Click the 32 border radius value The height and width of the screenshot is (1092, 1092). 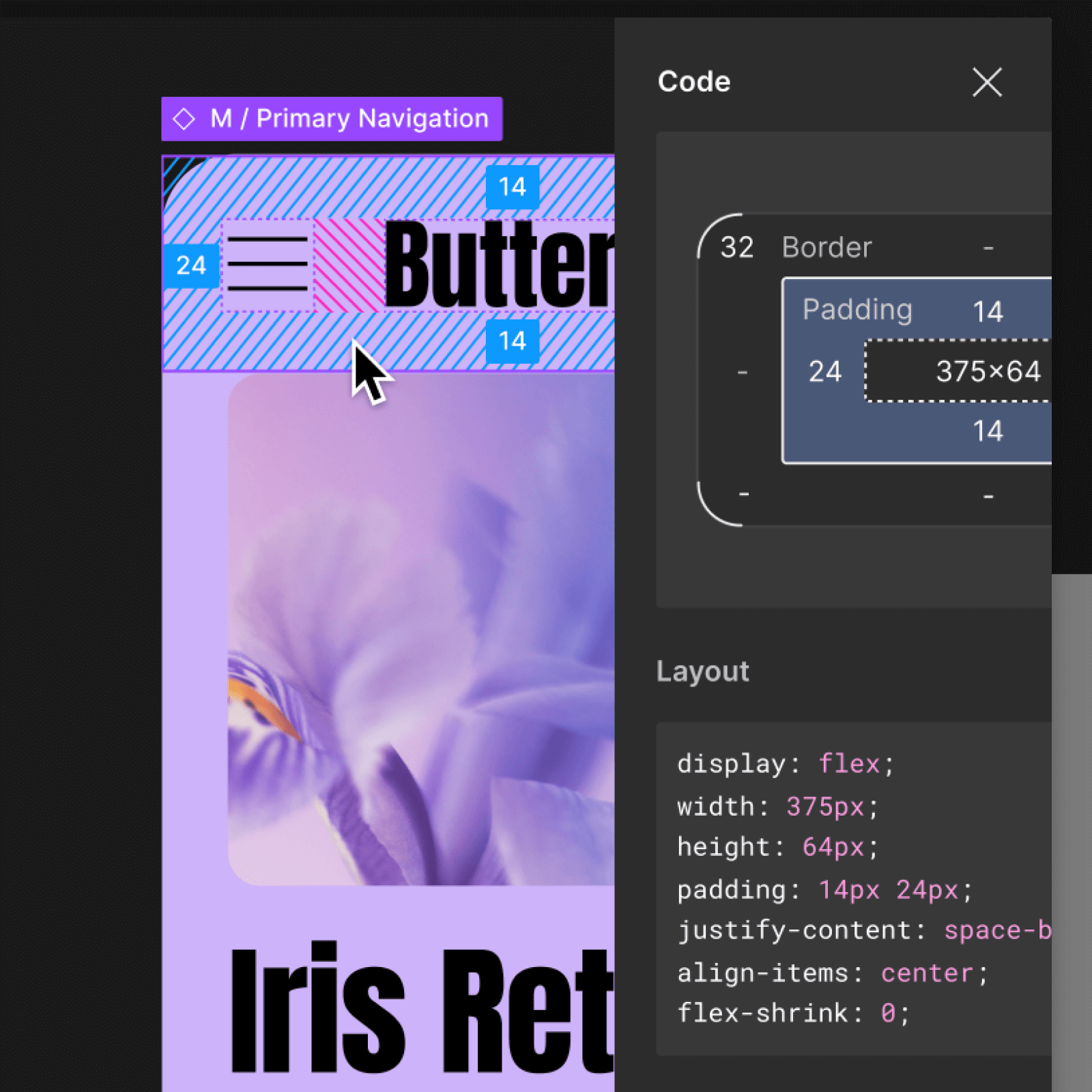coord(737,247)
